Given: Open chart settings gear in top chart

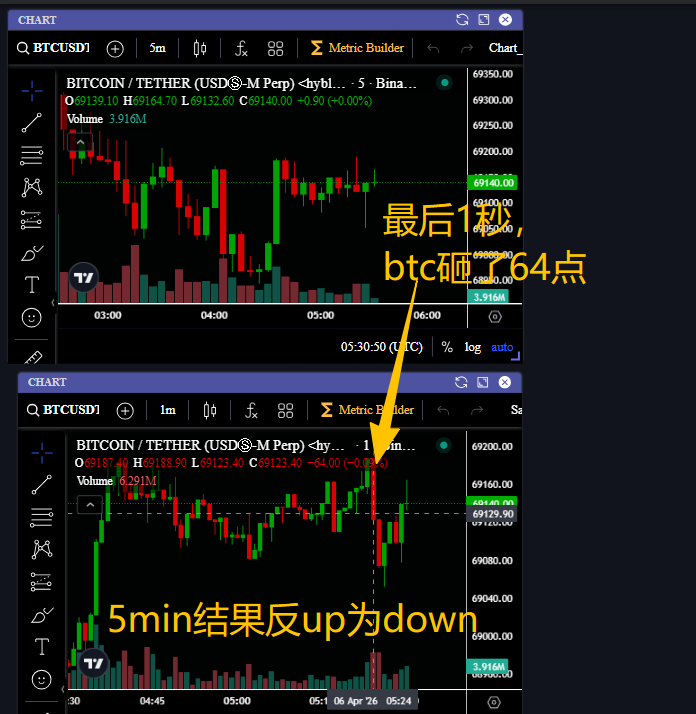Looking at the screenshot, I should pyautogui.click(x=495, y=316).
